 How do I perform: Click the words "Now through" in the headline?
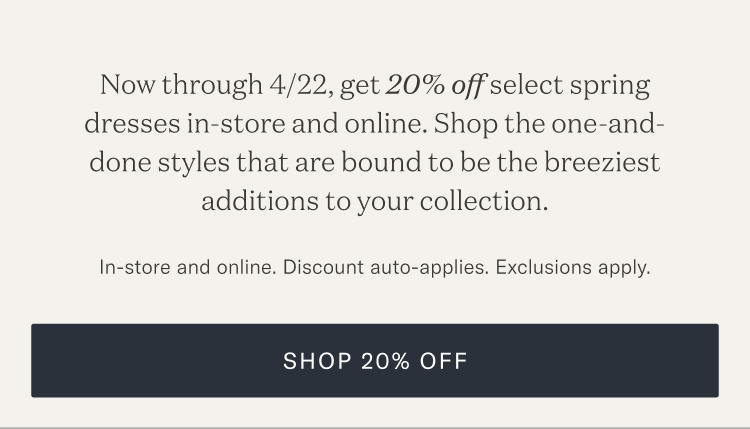click(181, 85)
